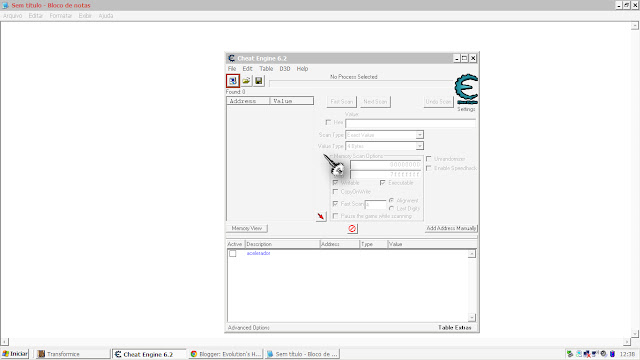Open Table Extras
Screen dimensions: 640x360
(x=455, y=328)
